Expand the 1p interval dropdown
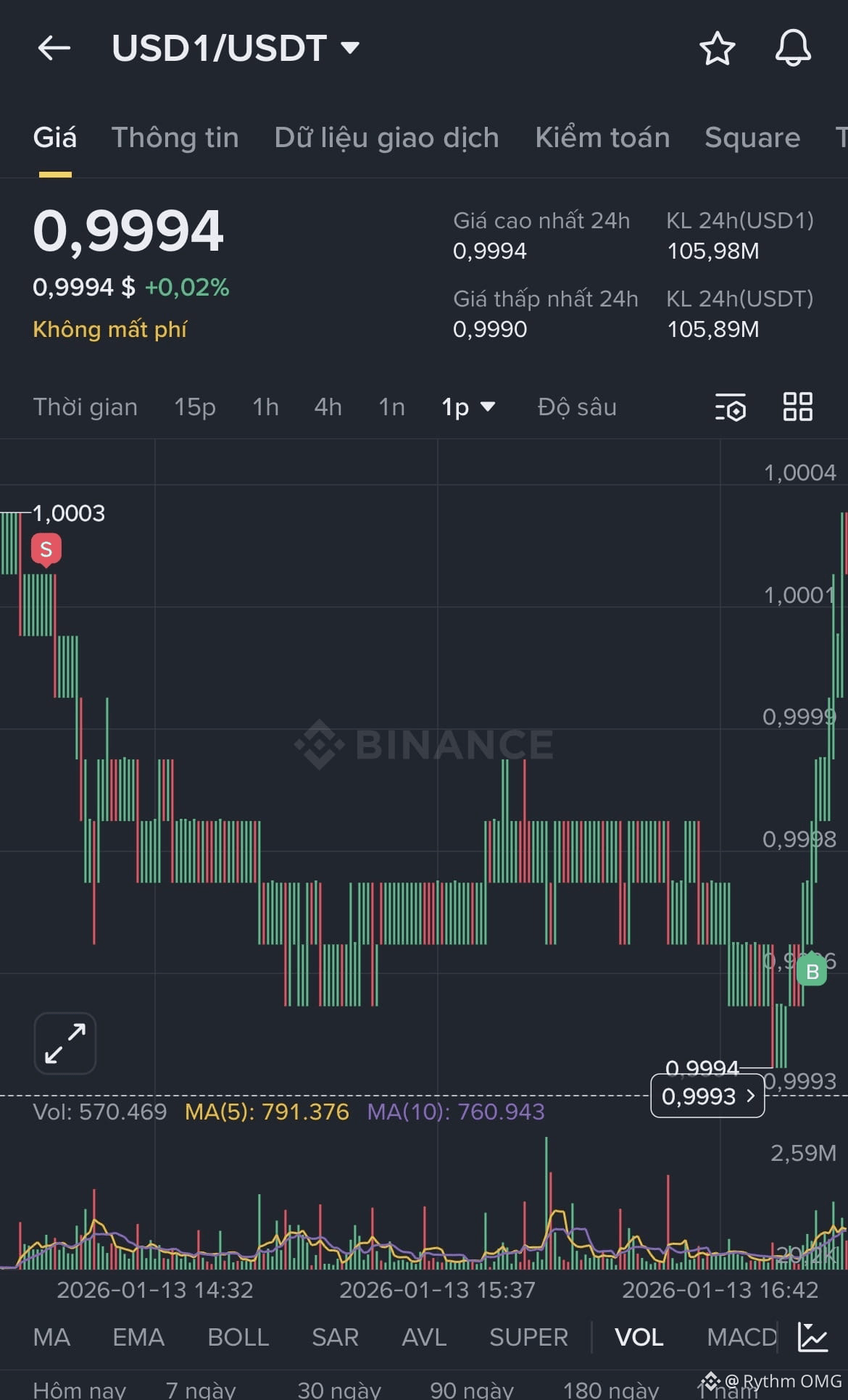848x1400 pixels. (468, 407)
